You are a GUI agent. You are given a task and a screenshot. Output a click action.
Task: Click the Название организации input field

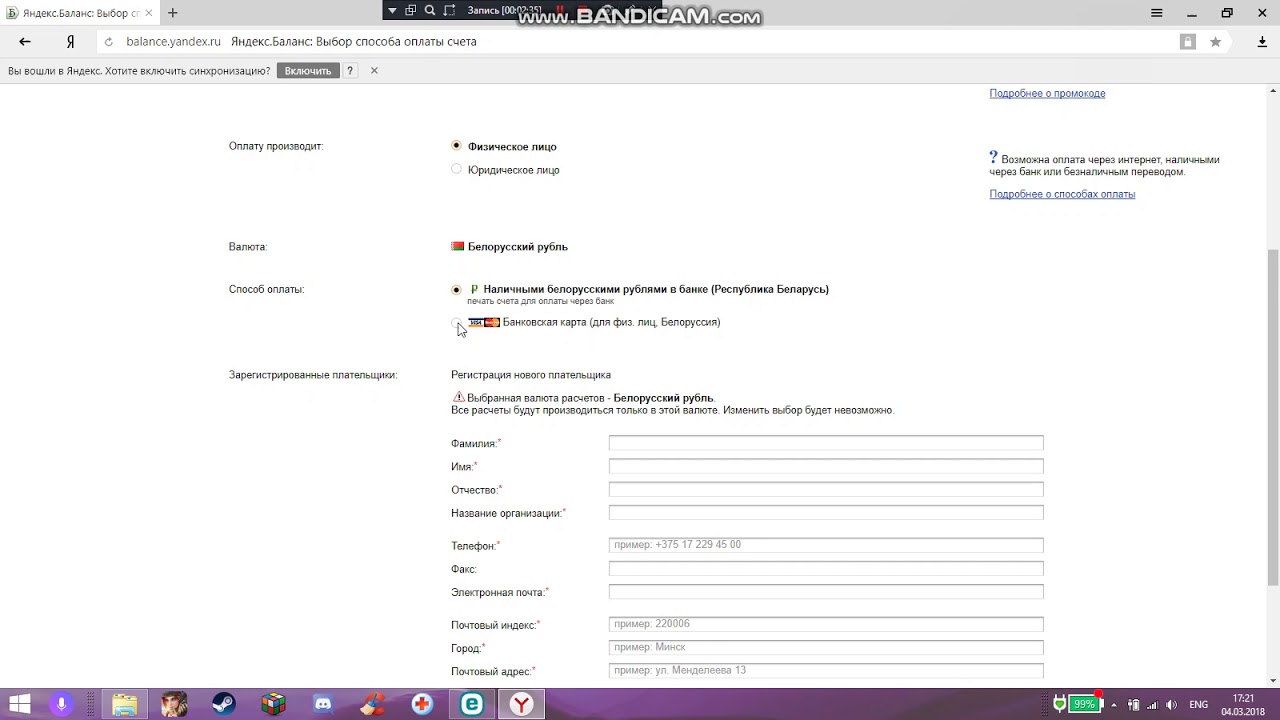826,512
